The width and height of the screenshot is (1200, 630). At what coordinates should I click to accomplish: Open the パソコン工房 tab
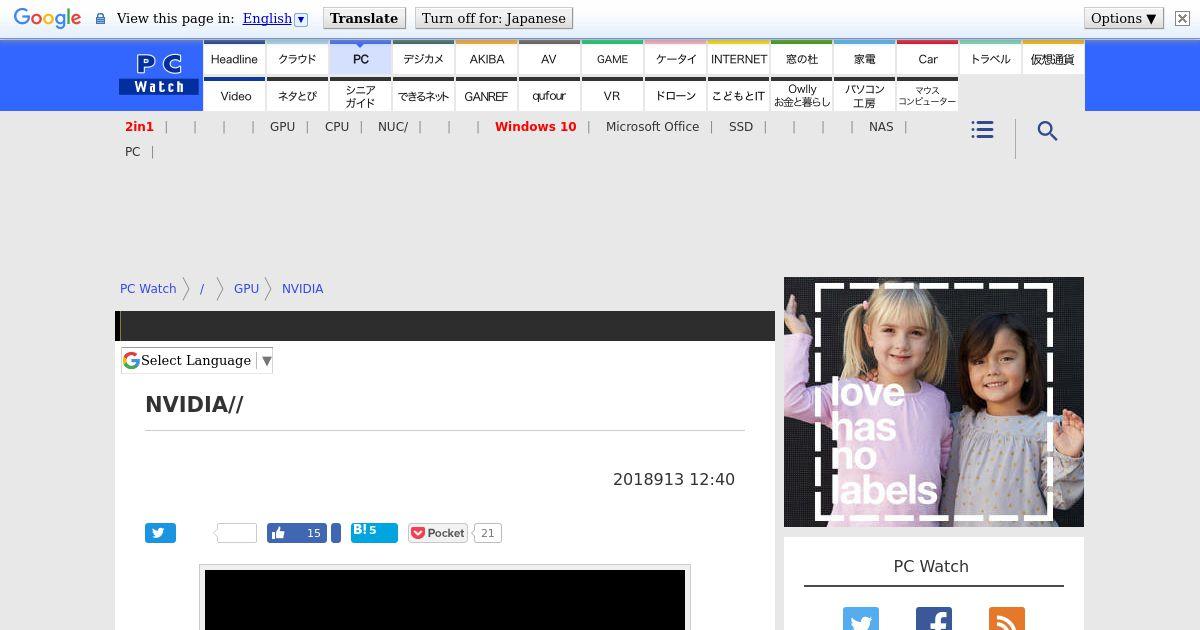865,96
